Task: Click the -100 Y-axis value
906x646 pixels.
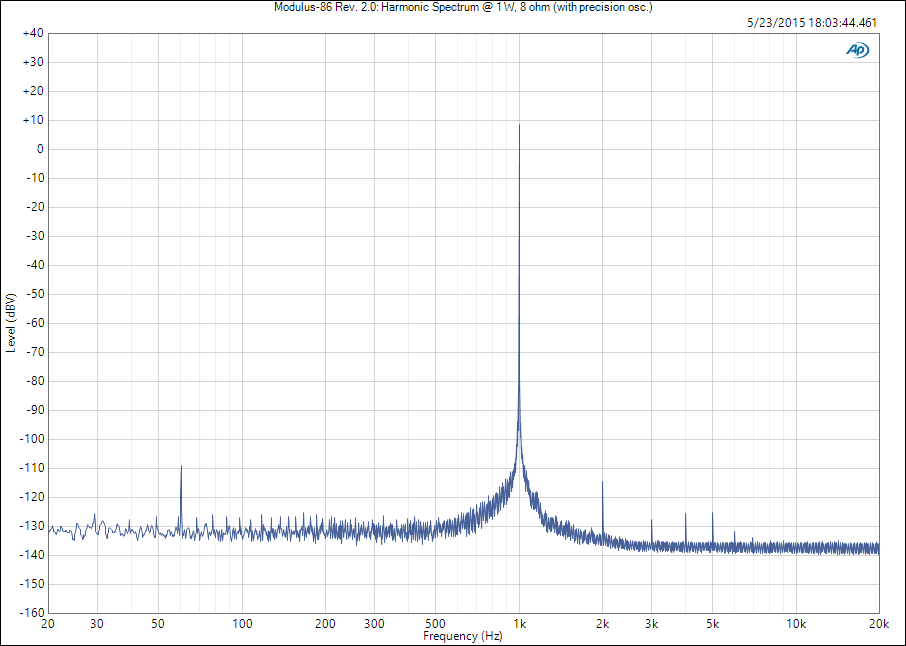Action: point(32,439)
